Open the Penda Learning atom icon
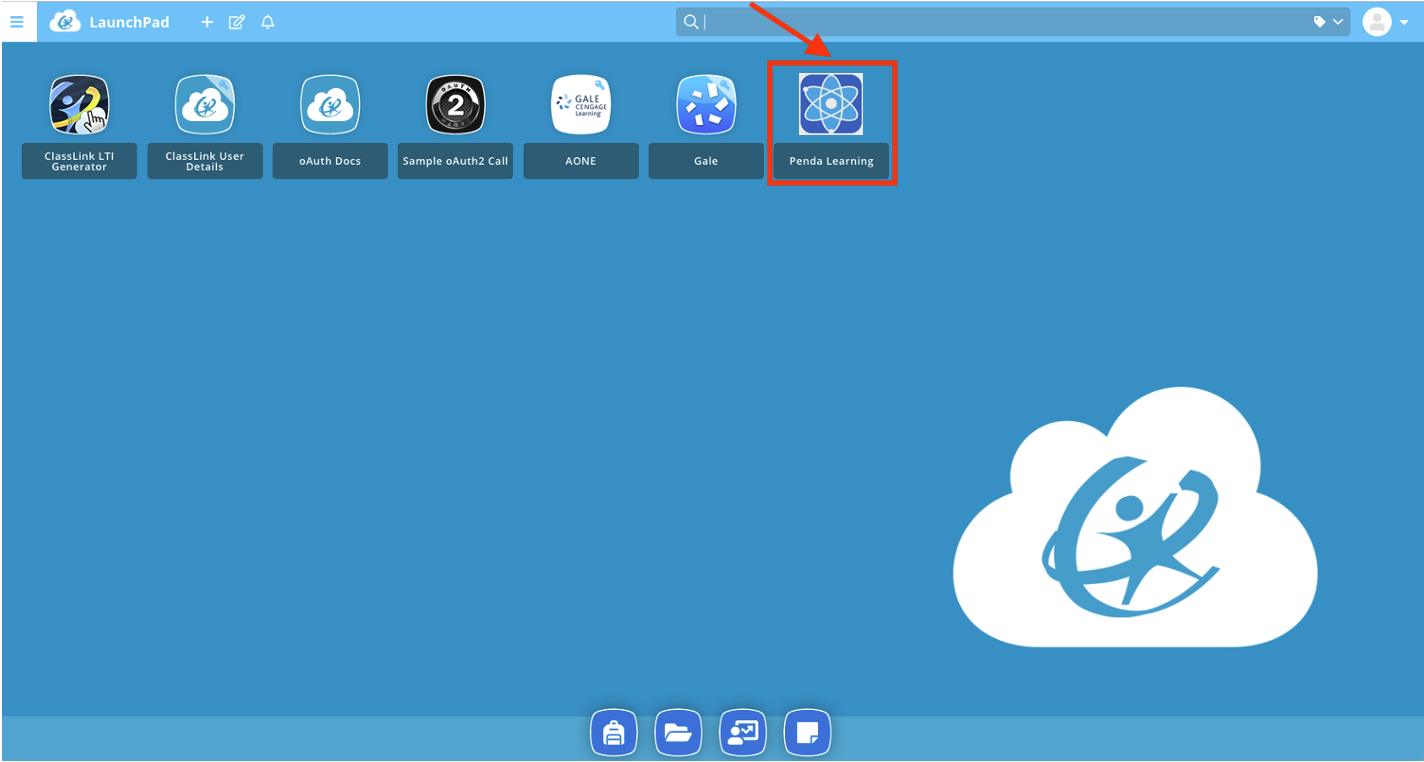Screen dimensions: 1424x762 (831, 104)
